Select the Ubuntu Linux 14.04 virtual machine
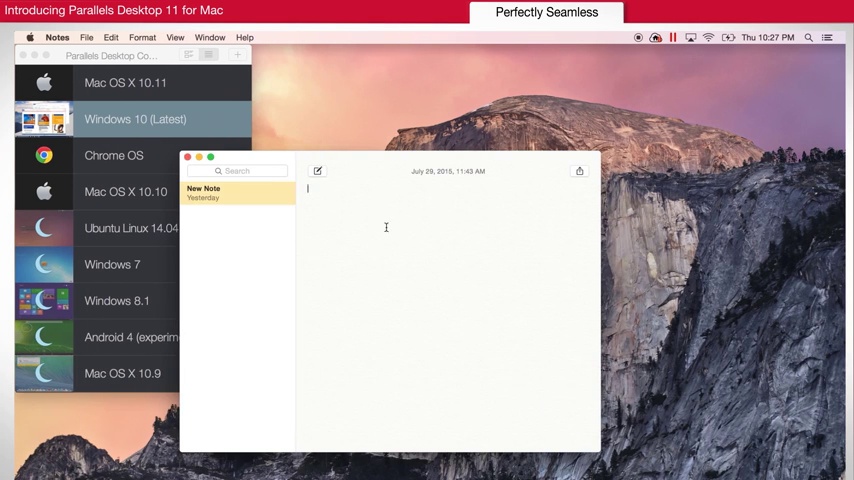The image size is (854, 480). click(x=97, y=228)
